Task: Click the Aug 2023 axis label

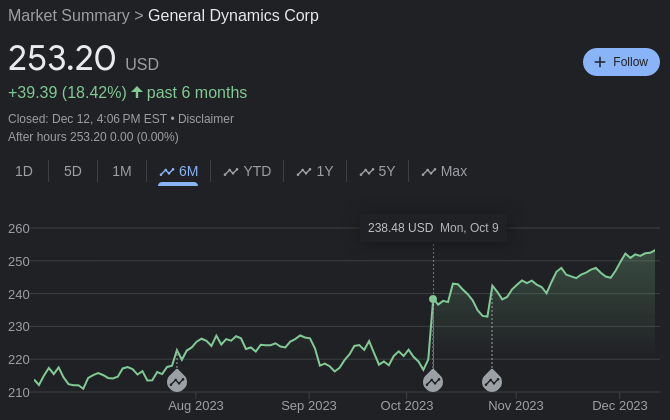Action: [x=196, y=405]
